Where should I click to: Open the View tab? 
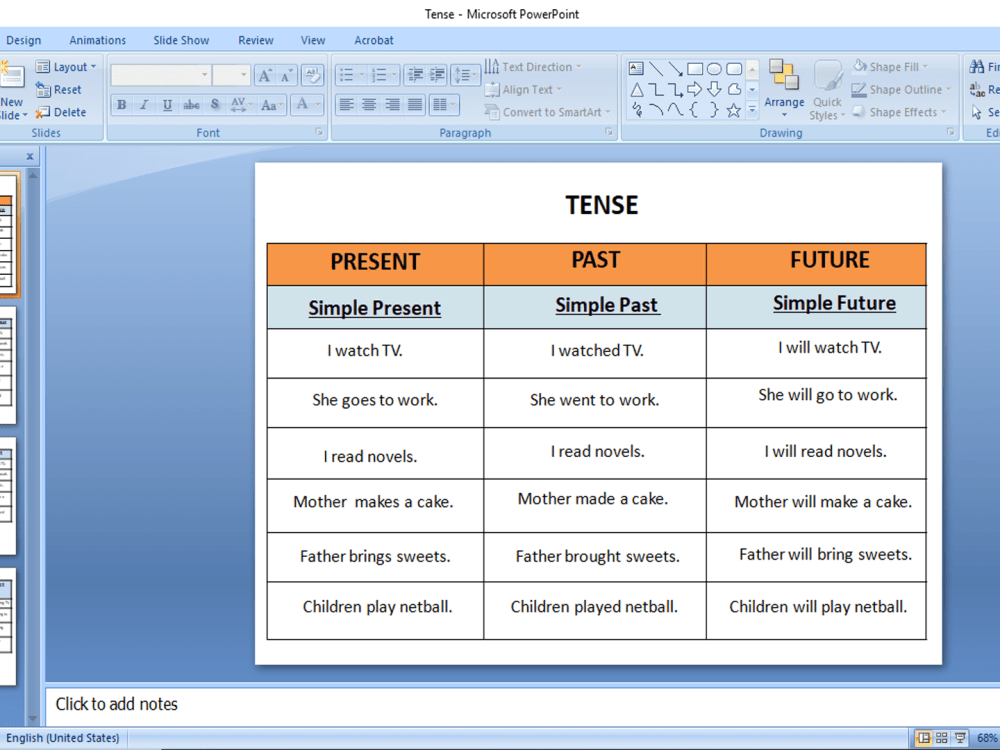pyautogui.click(x=313, y=40)
